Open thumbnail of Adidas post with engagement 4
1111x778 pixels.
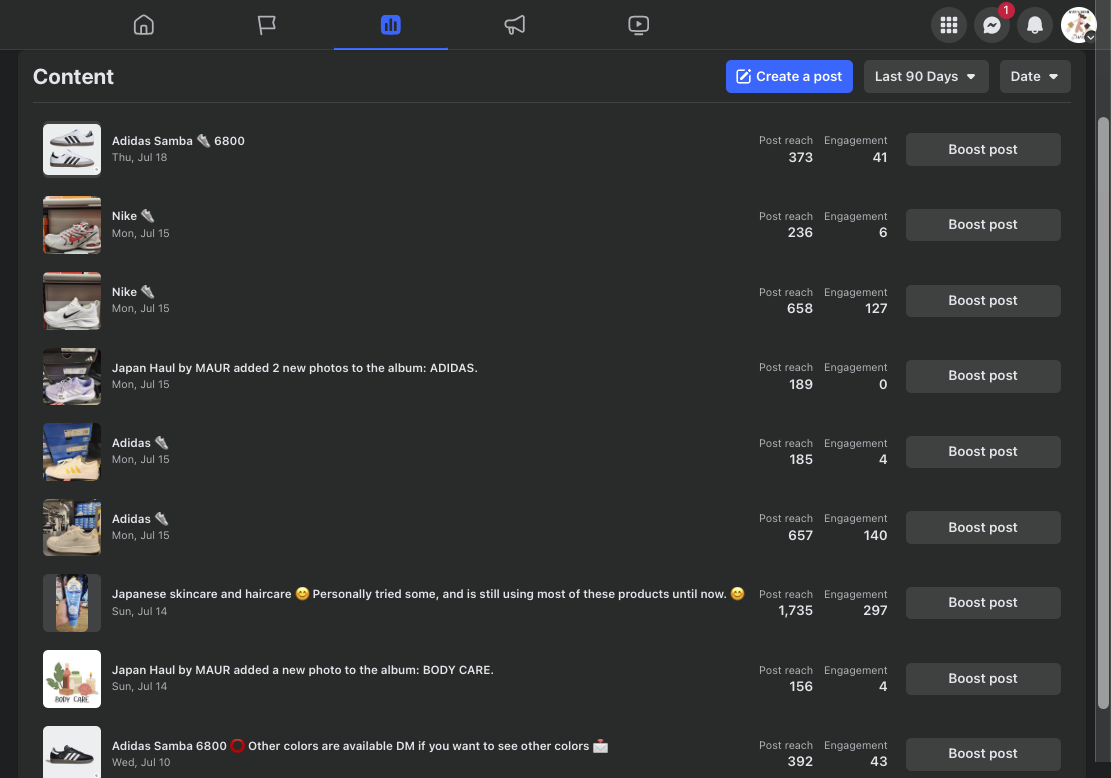[x=72, y=451]
